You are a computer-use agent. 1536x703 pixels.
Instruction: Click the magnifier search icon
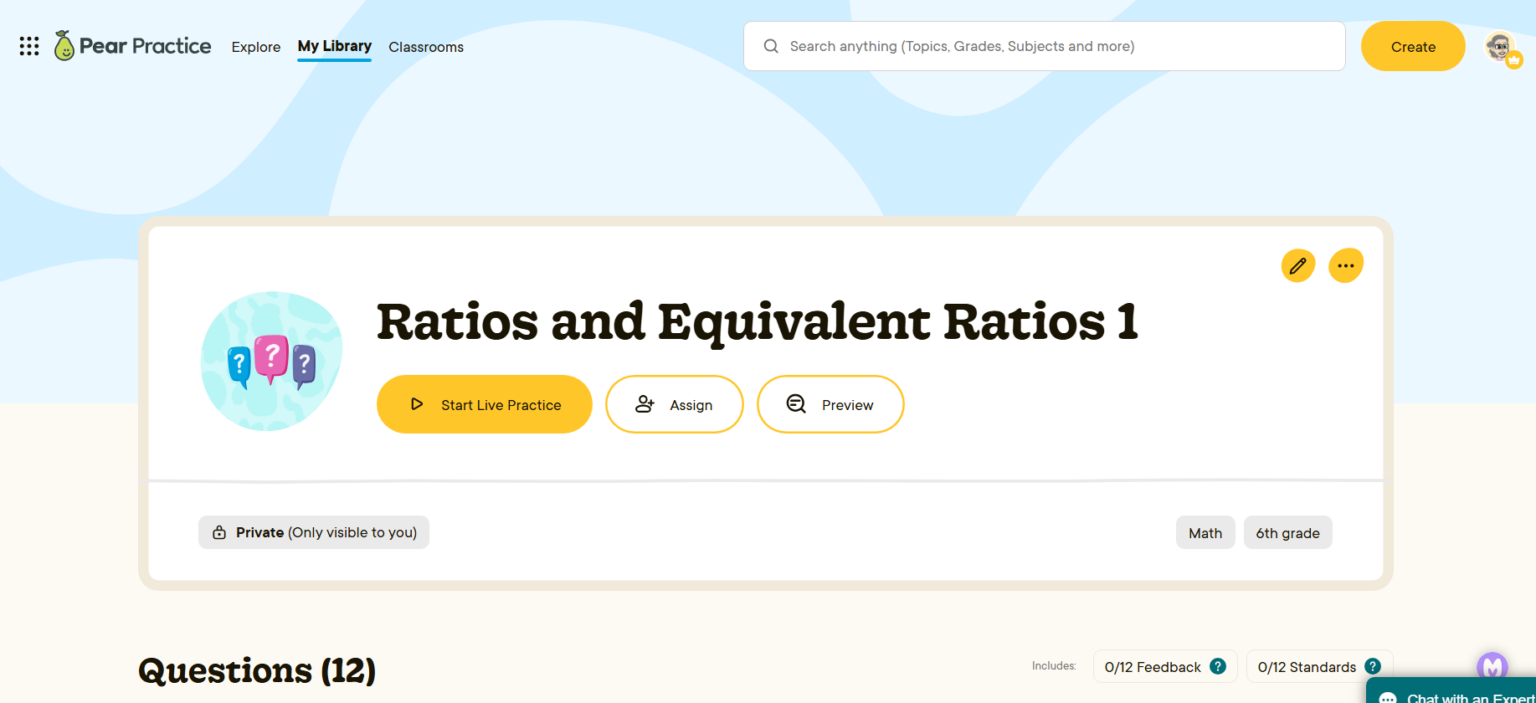tap(771, 46)
